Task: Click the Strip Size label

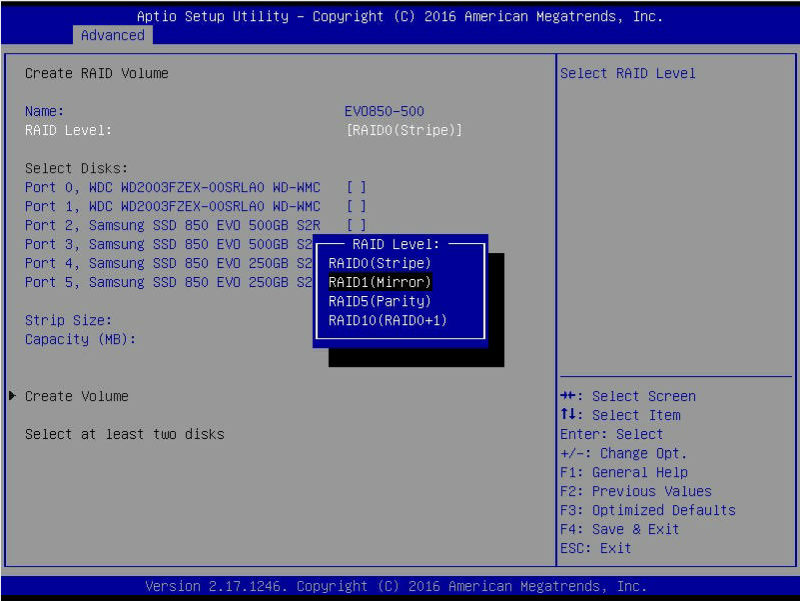Action: click(68, 320)
